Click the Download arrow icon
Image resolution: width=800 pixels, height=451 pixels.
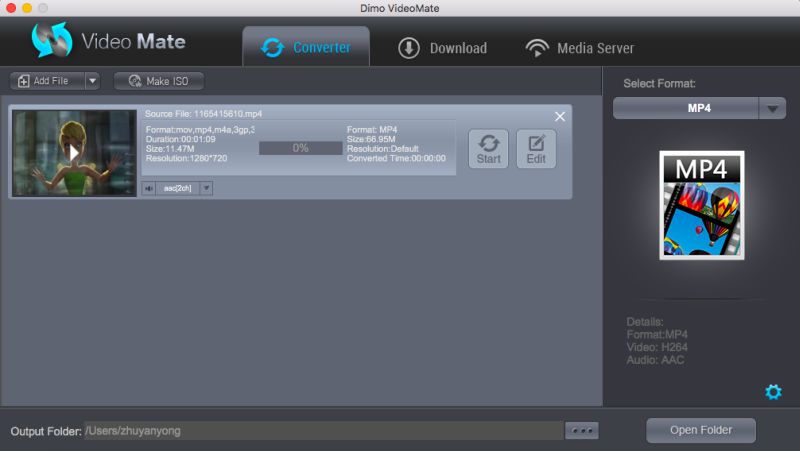click(x=409, y=48)
